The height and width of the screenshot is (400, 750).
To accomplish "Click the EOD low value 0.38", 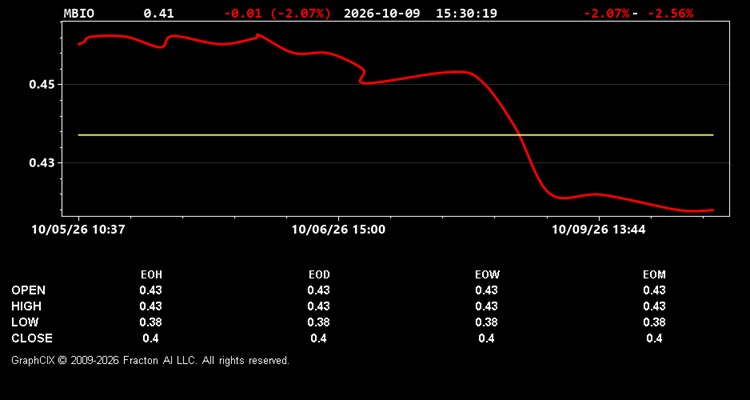I will pos(319,322).
